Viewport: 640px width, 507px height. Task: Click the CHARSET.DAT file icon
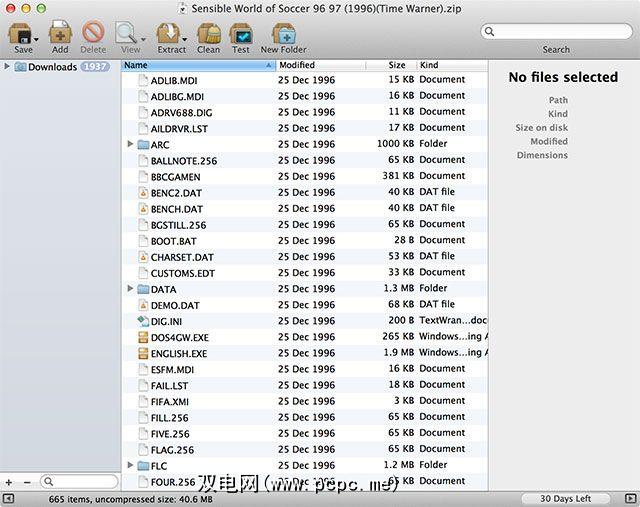143,257
